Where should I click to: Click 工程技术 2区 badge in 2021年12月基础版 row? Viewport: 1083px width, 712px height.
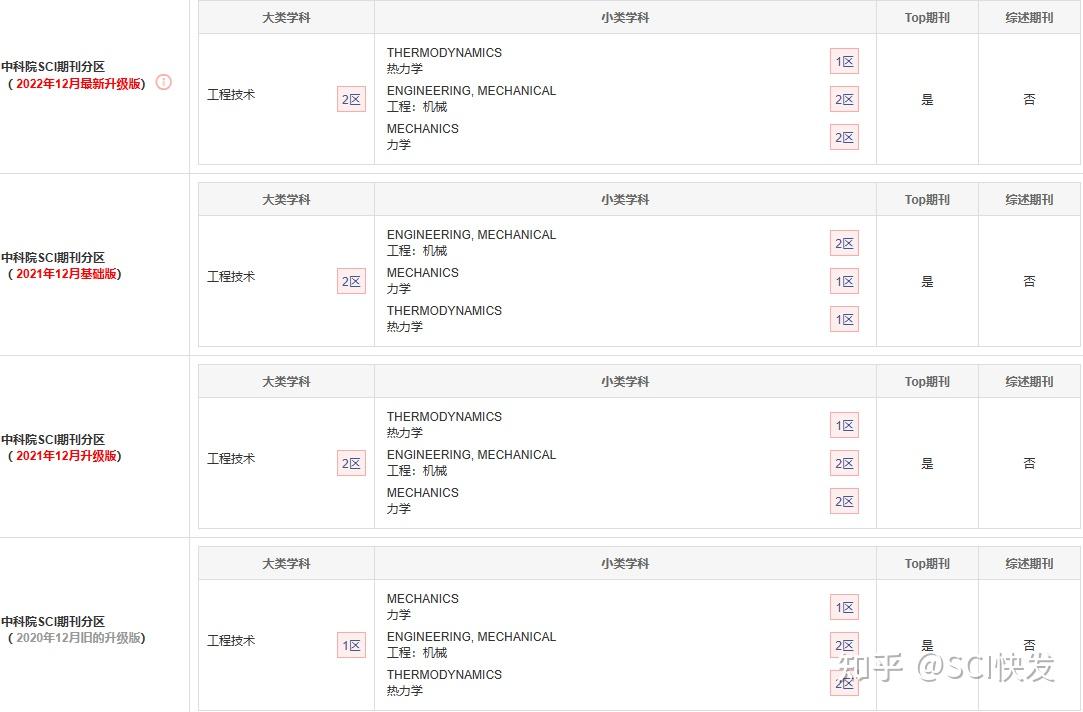pyautogui.click(x=351, y=281)
